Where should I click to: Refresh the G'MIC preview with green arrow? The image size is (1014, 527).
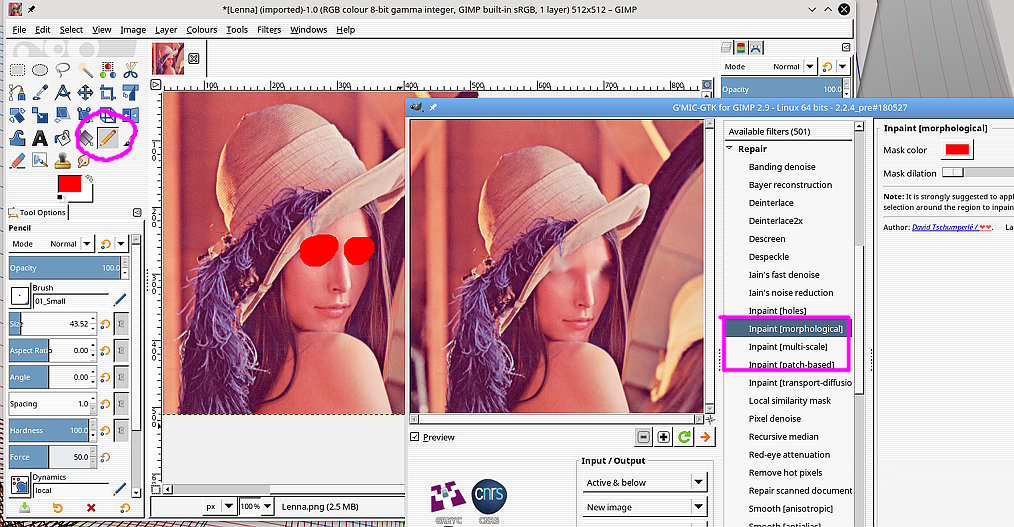coord(684,438)
